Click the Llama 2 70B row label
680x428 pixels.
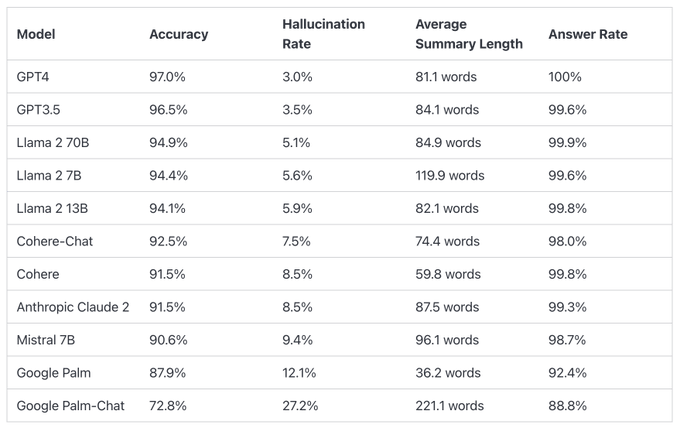53,143
